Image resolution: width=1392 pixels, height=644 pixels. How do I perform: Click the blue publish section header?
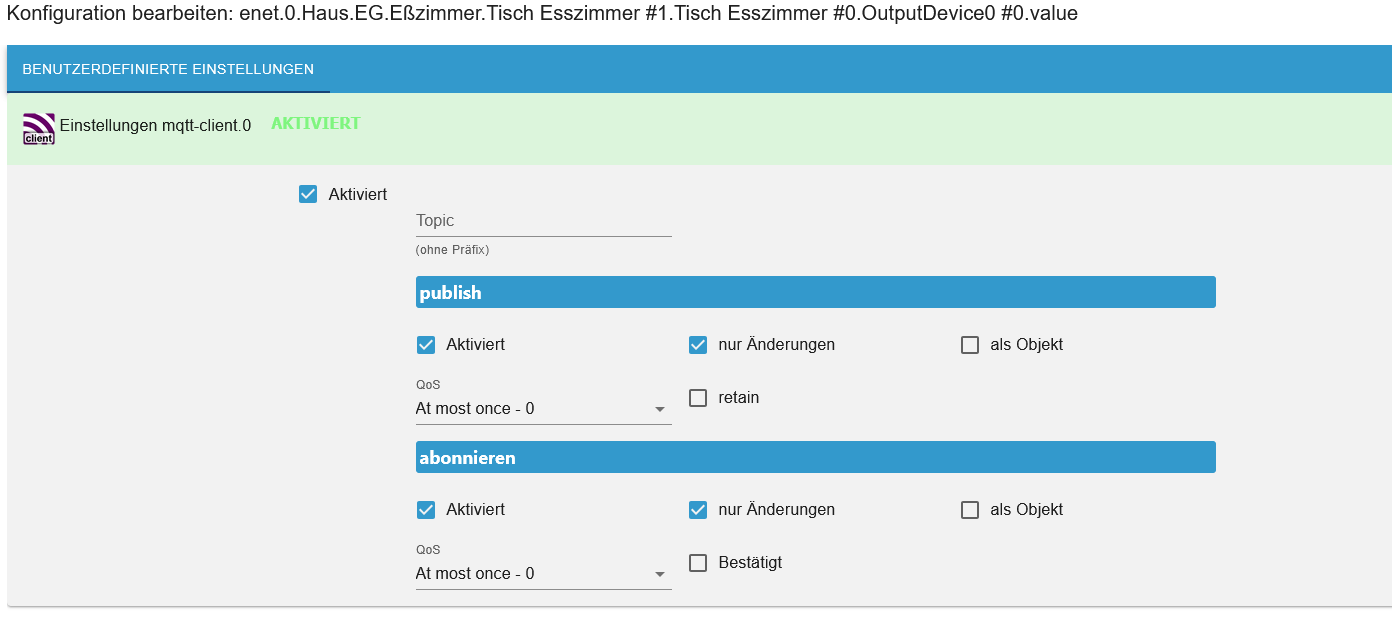[x=815, y=293]
